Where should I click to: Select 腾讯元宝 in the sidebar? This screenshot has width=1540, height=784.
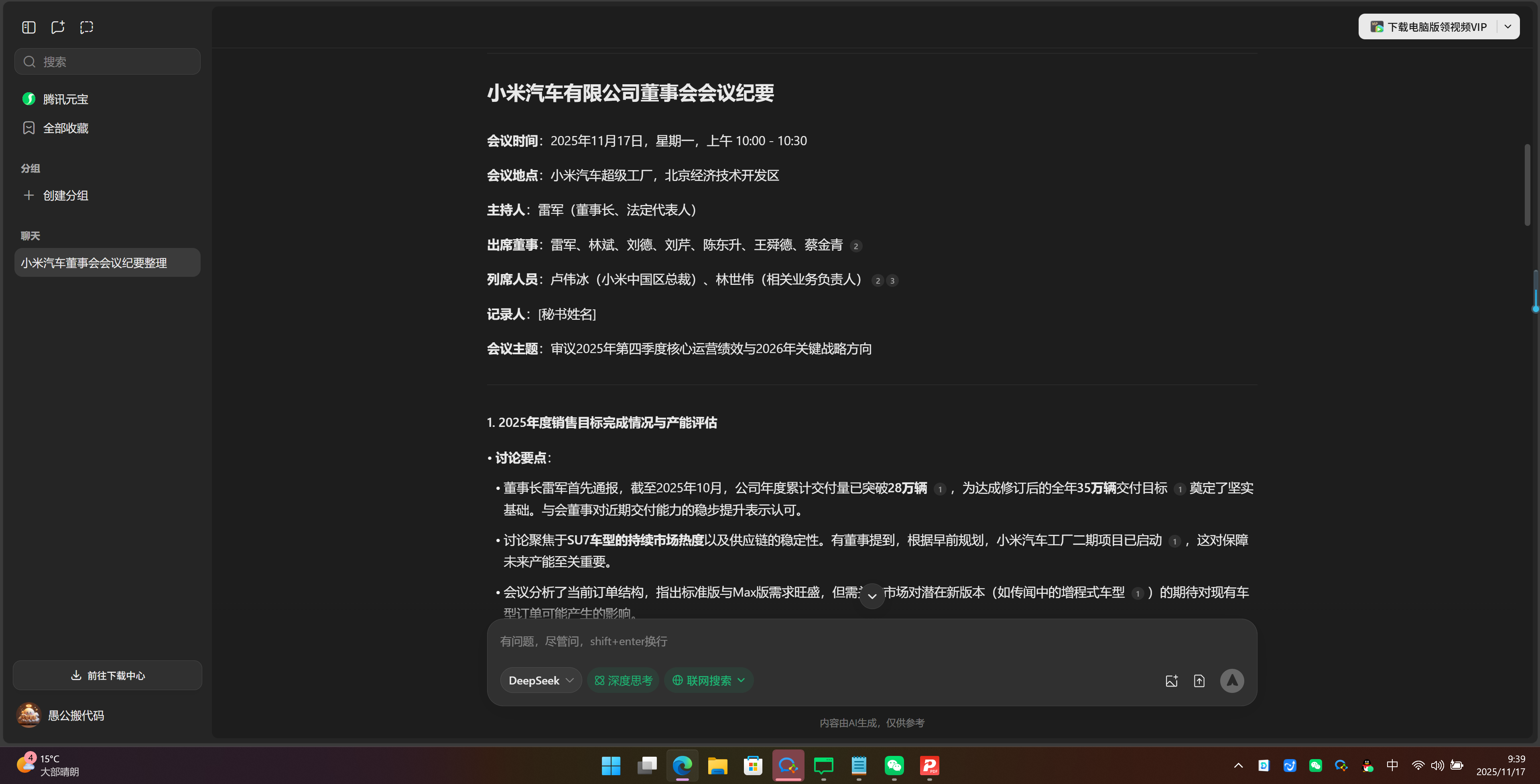(x=66, y=99)
